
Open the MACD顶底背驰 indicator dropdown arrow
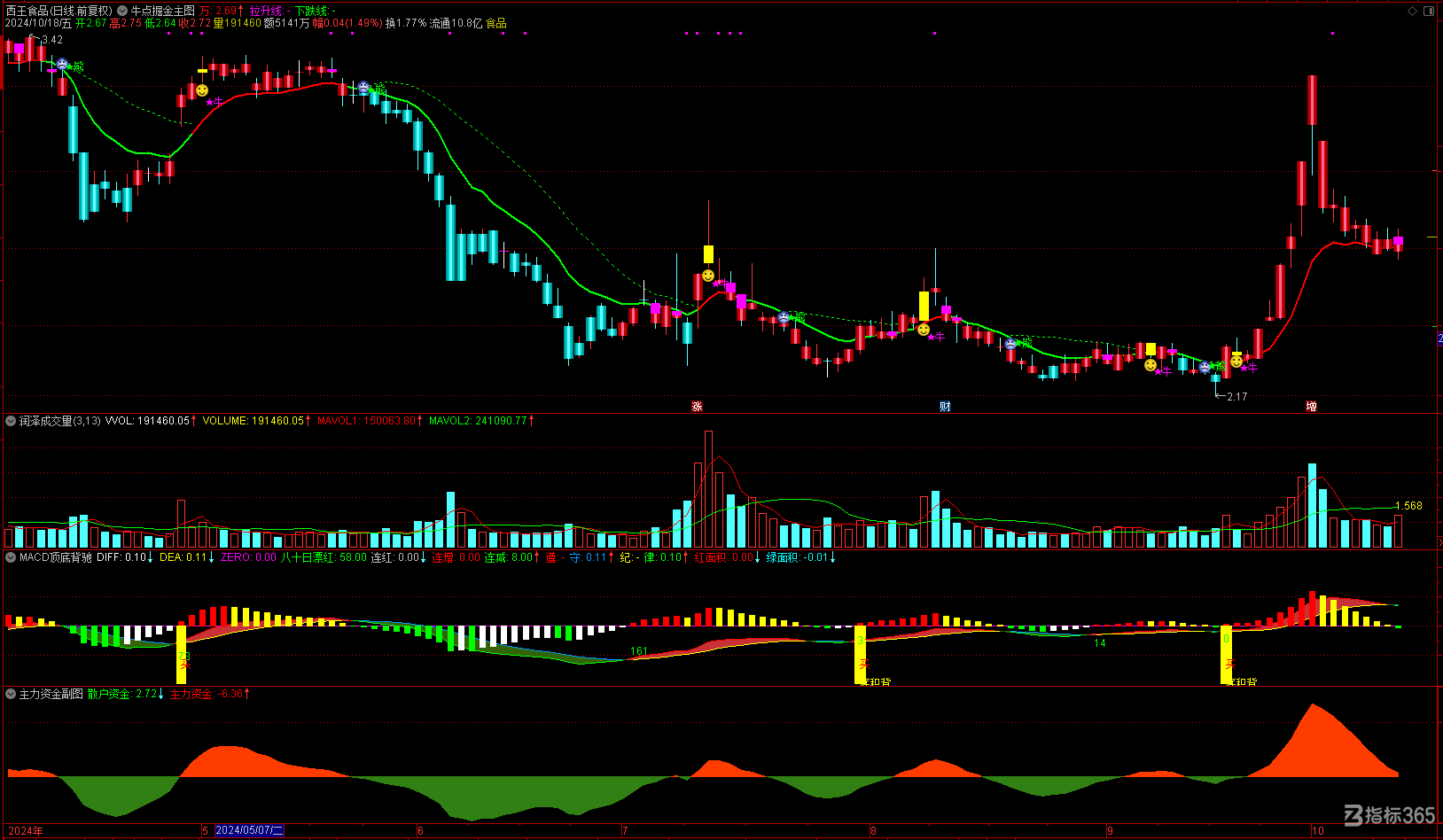[11, 557]
